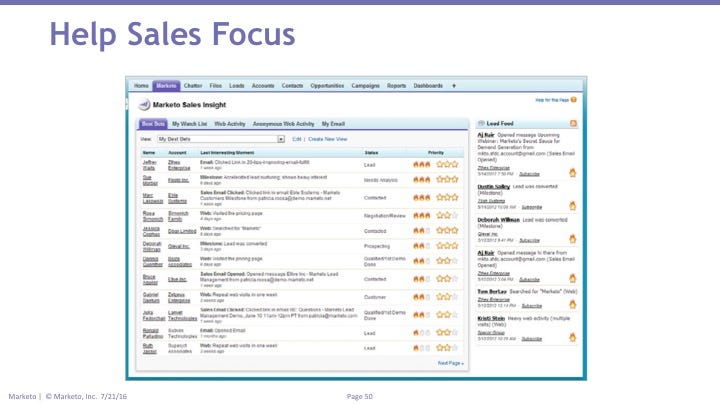
Task: Click the priority stars in the Prospecting row
Action: (447, 246)
